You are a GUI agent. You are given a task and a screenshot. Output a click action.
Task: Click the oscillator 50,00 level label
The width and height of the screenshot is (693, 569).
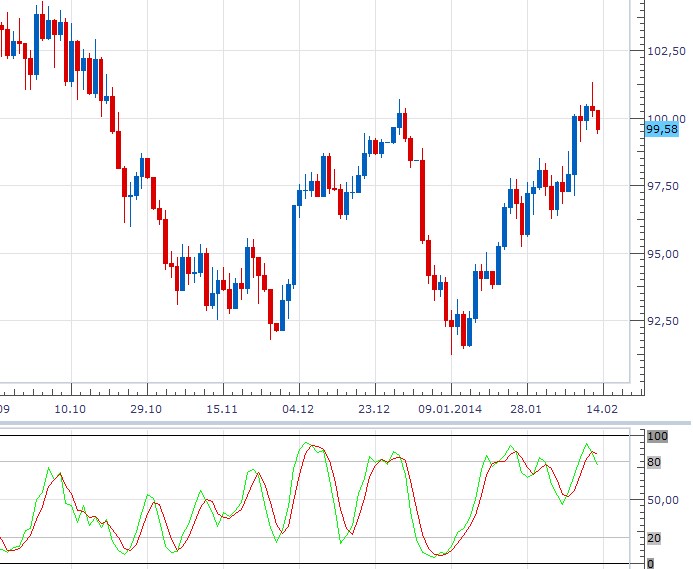663,500
